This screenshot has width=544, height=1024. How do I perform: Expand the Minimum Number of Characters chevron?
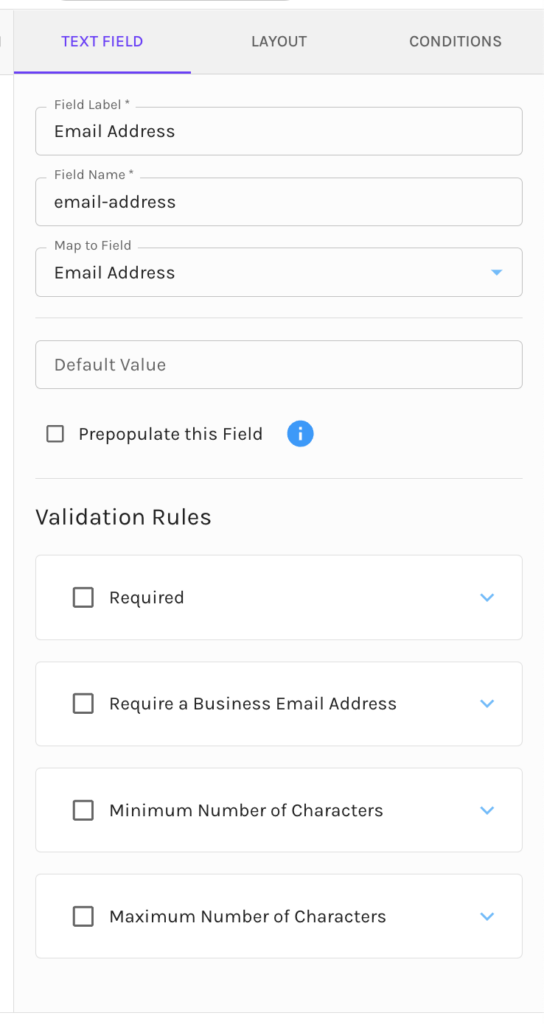point(487,810)
